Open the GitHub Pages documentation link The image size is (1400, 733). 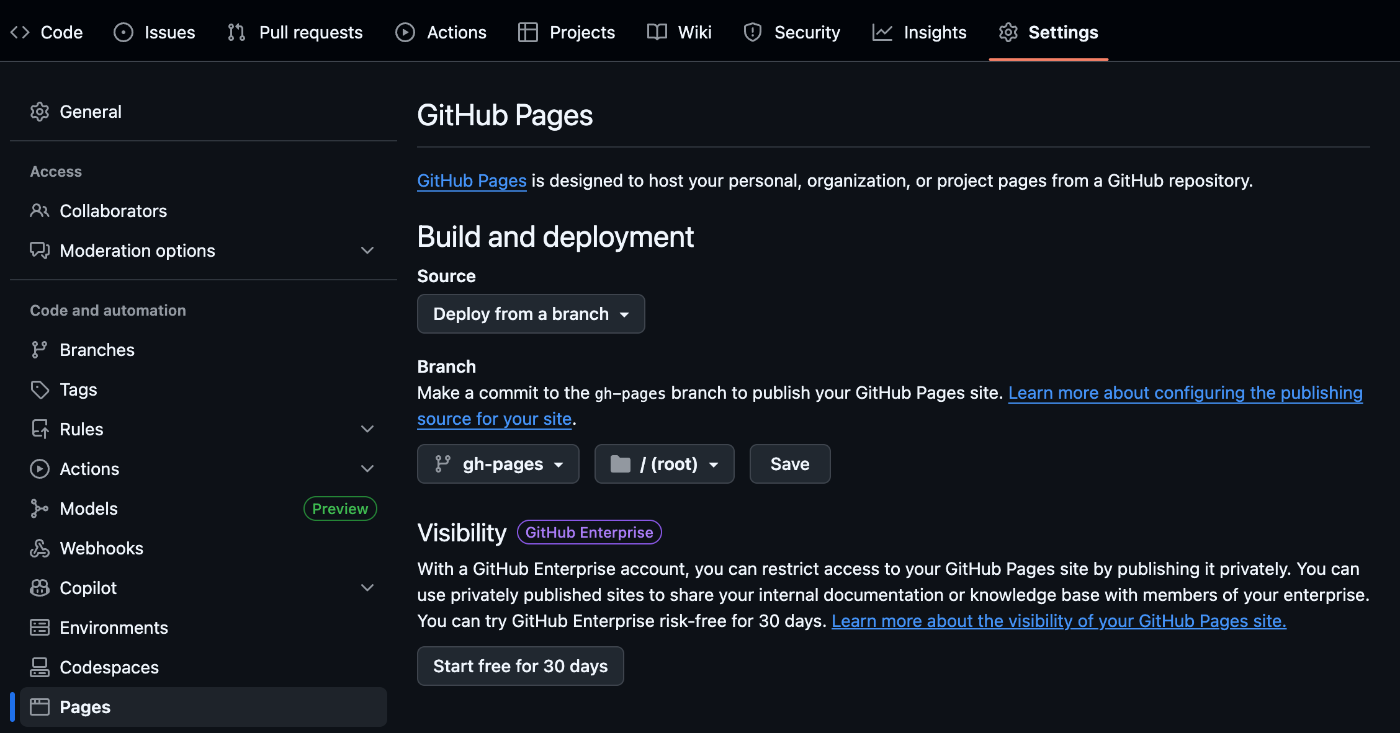click(x=471, y=181)
